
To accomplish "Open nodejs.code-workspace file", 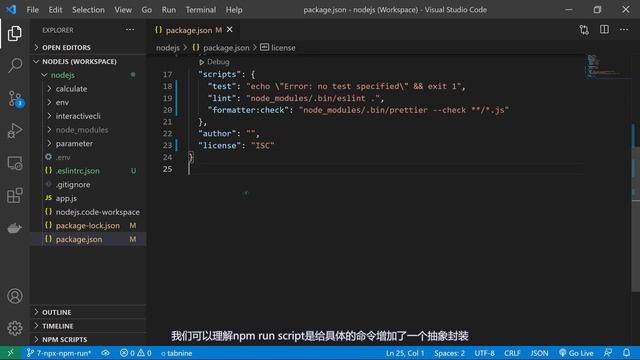I will 88,212.
